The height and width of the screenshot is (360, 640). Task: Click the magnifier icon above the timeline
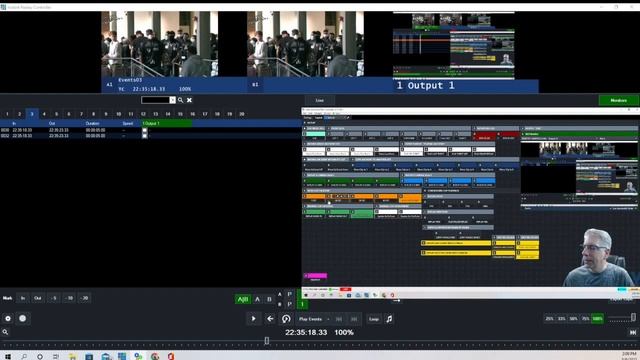[x=5, y=332]
